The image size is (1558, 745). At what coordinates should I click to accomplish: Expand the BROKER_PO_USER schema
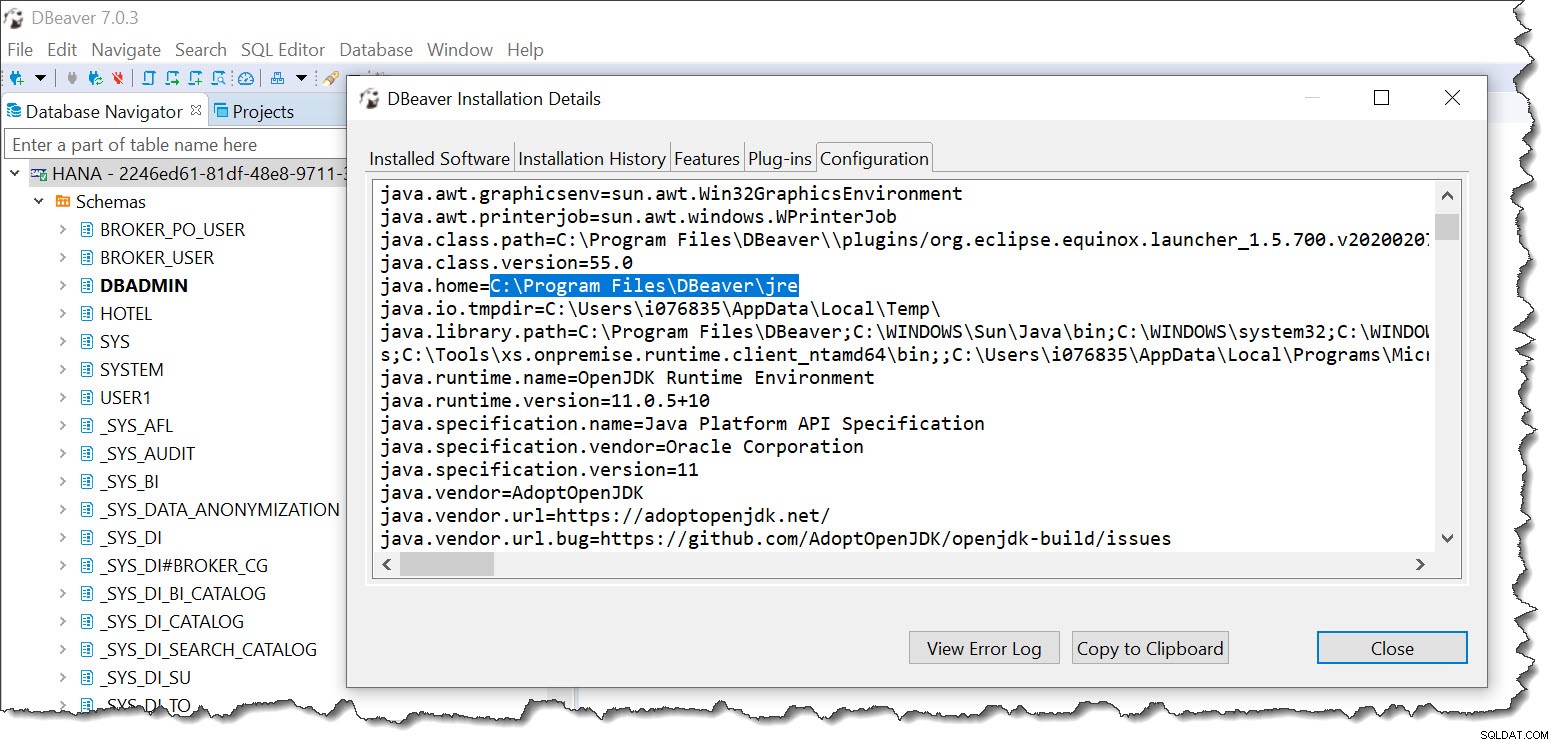tap(63, 229)
